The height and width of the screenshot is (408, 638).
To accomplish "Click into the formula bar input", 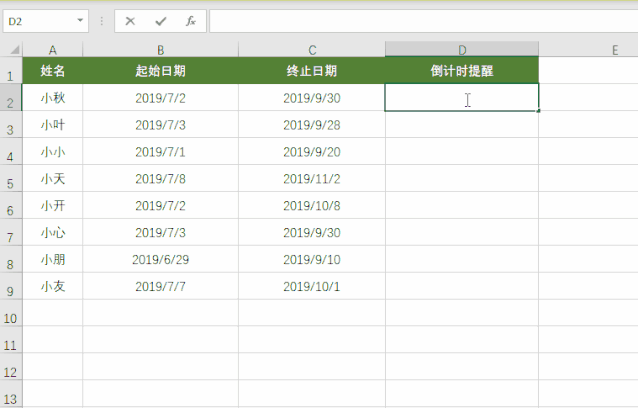I will 424,21.
